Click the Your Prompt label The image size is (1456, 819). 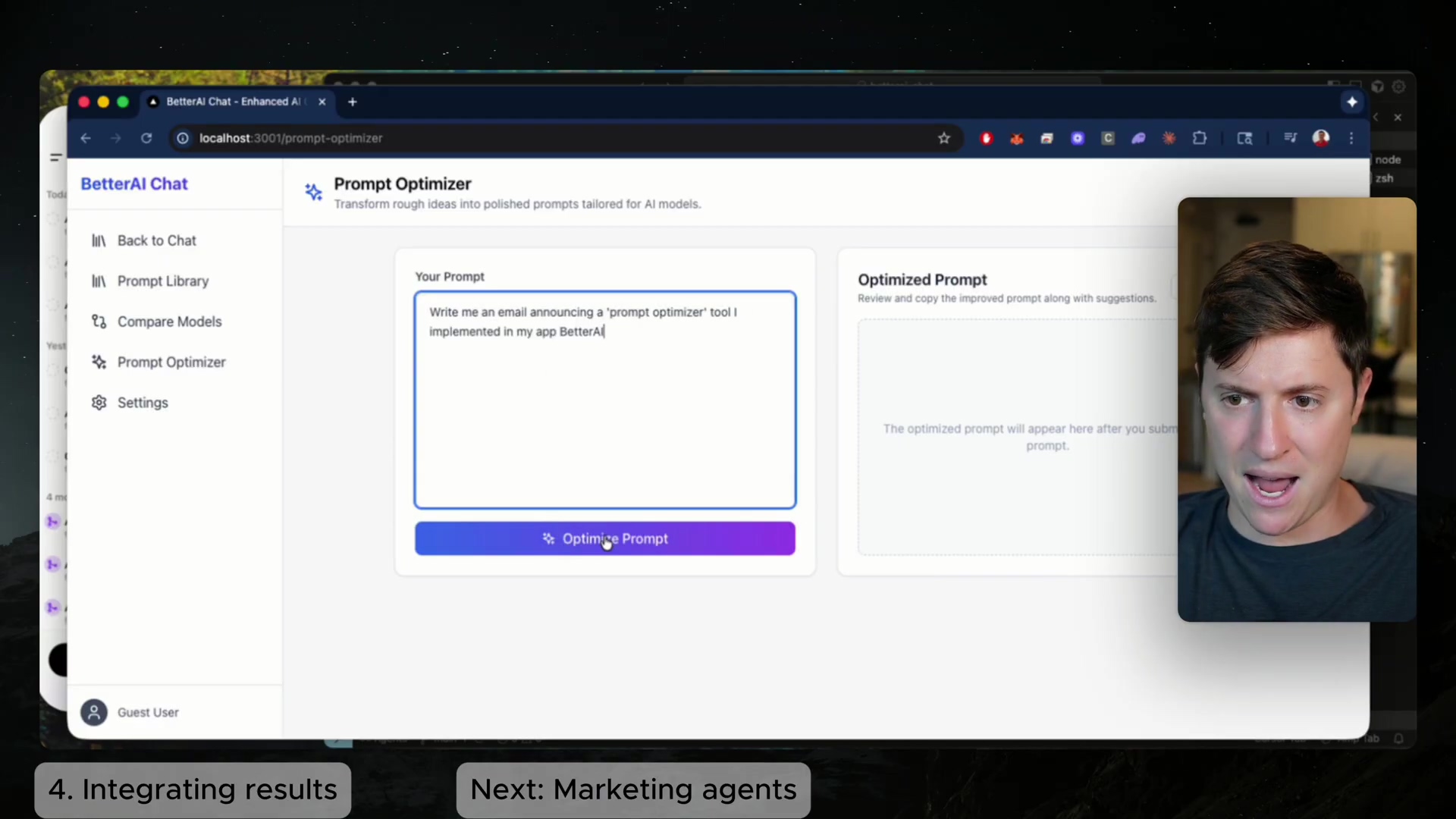click(450, 277)
